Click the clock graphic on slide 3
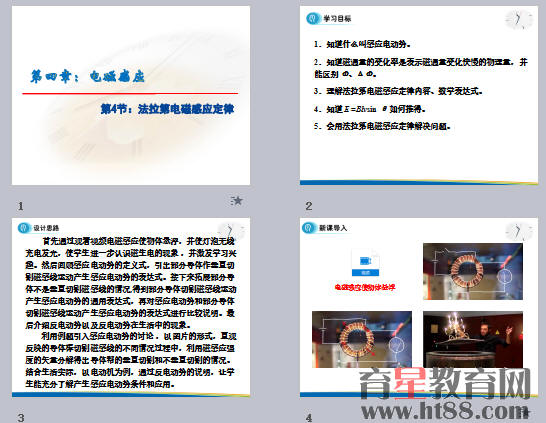546x423 pixels. point(231,231)
